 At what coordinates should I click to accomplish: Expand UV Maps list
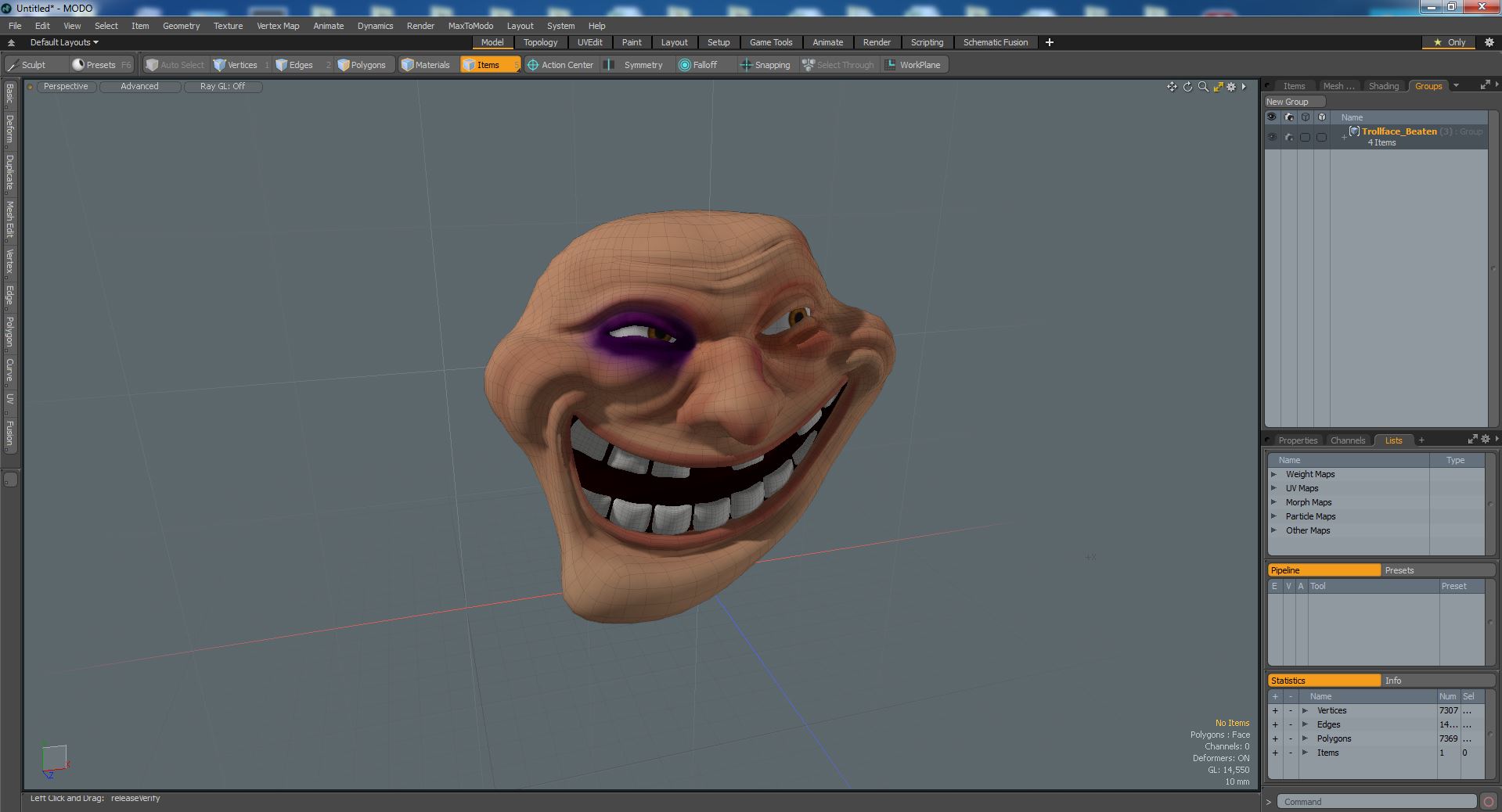pos(1273,488)
